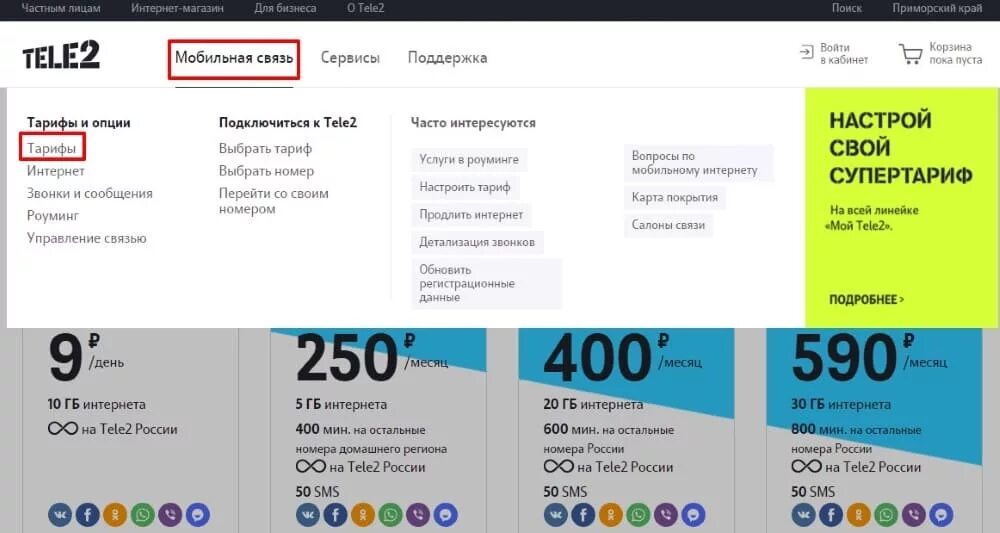Open Звонки и сообщения link

[x=90, y=193]
